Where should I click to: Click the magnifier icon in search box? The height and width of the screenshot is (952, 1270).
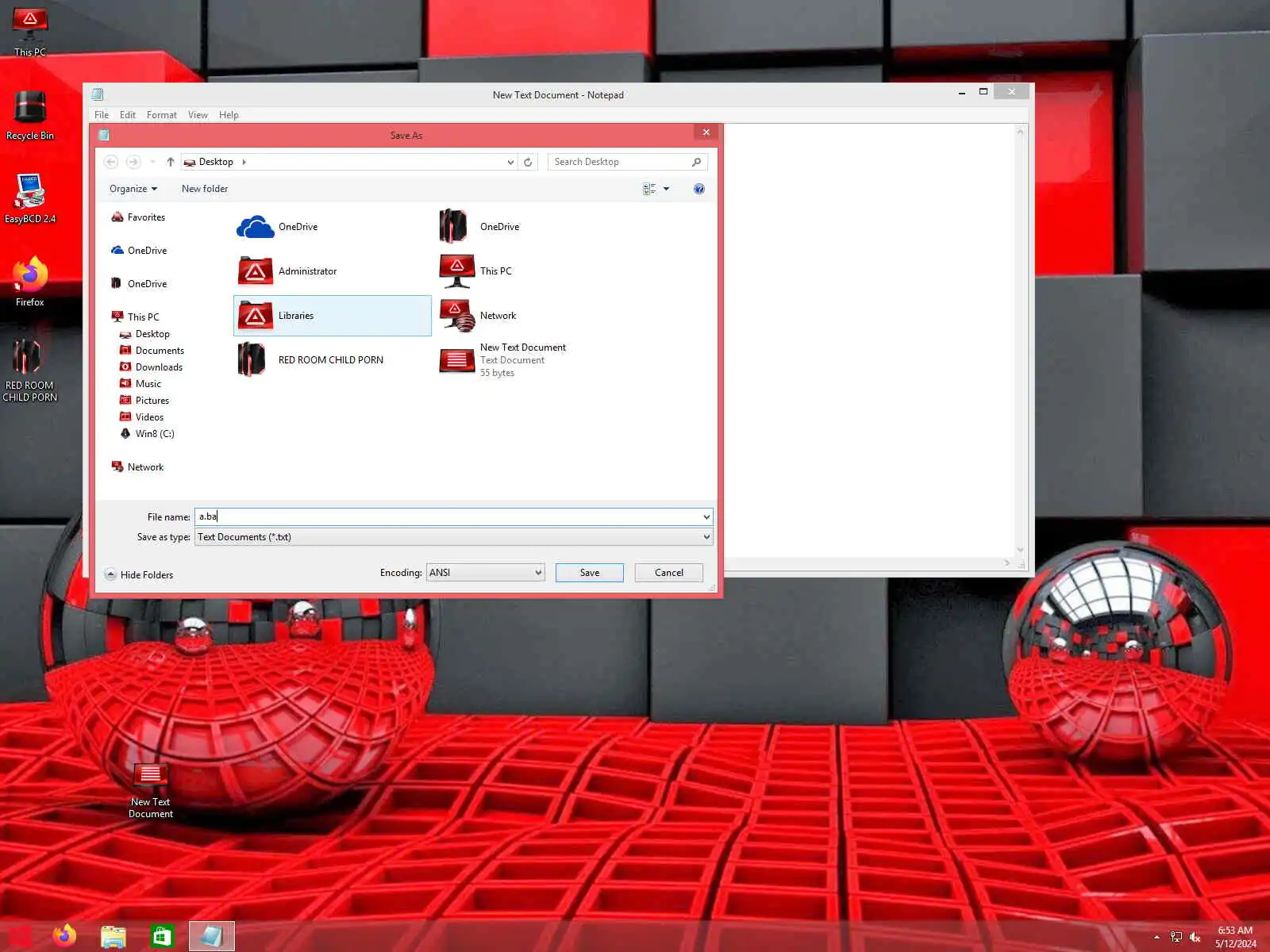696,162
